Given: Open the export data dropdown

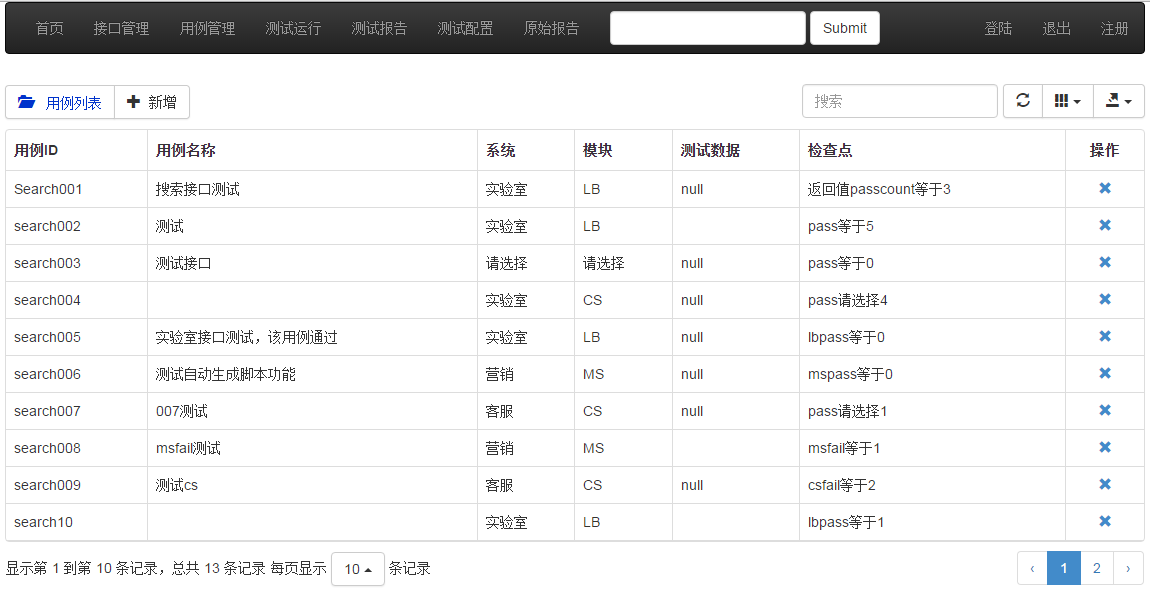Looking at the screenshot, I should coord(1118,101).
